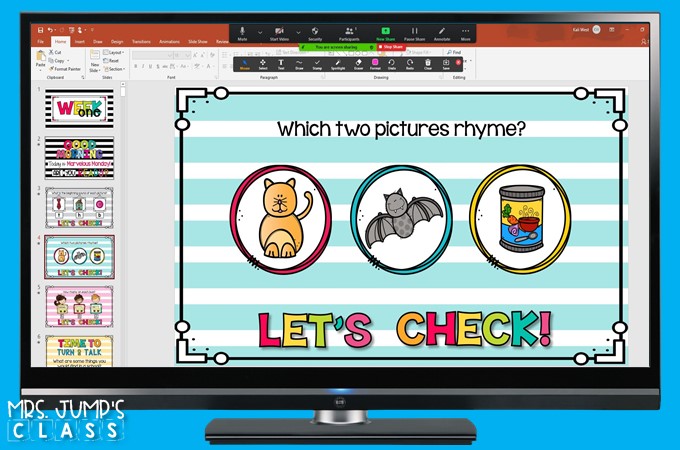680x450 pixels.
Task: Open the Participants panel in Zoom
Action: [x=349, y=33]
